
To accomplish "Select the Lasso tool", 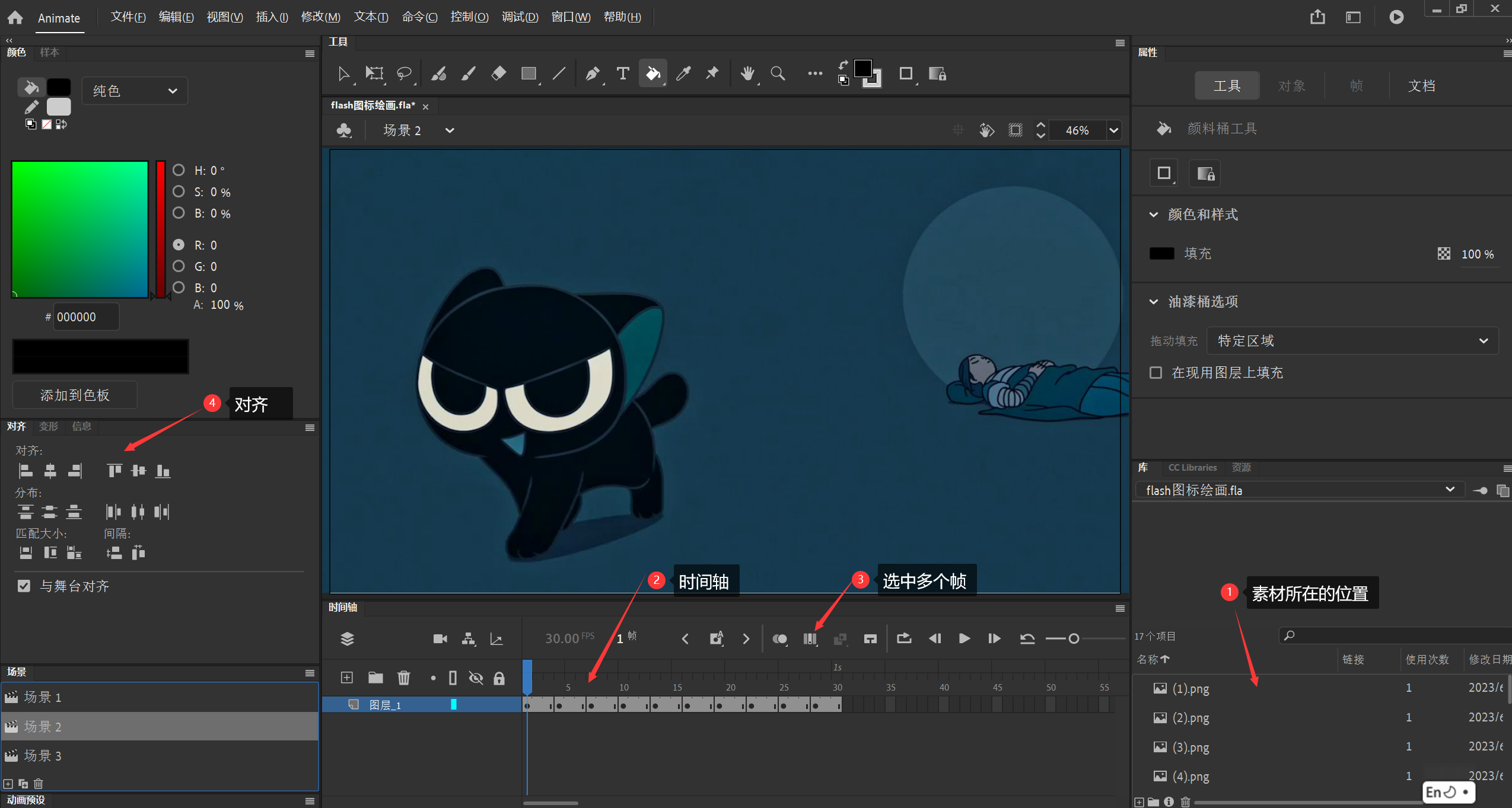I will click(x=404, y=74).
